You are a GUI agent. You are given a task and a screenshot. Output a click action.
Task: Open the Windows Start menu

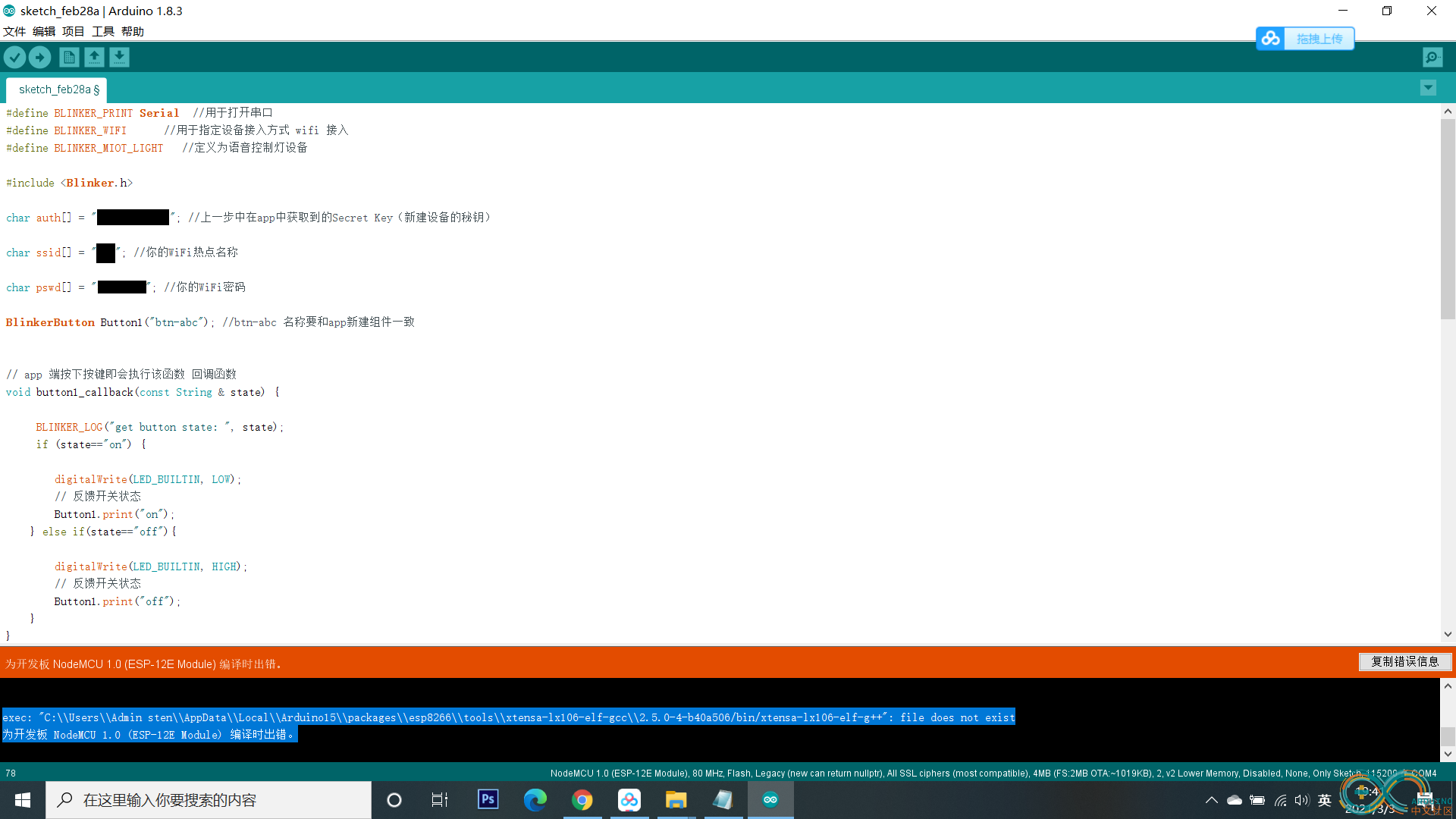click(23, 800)
